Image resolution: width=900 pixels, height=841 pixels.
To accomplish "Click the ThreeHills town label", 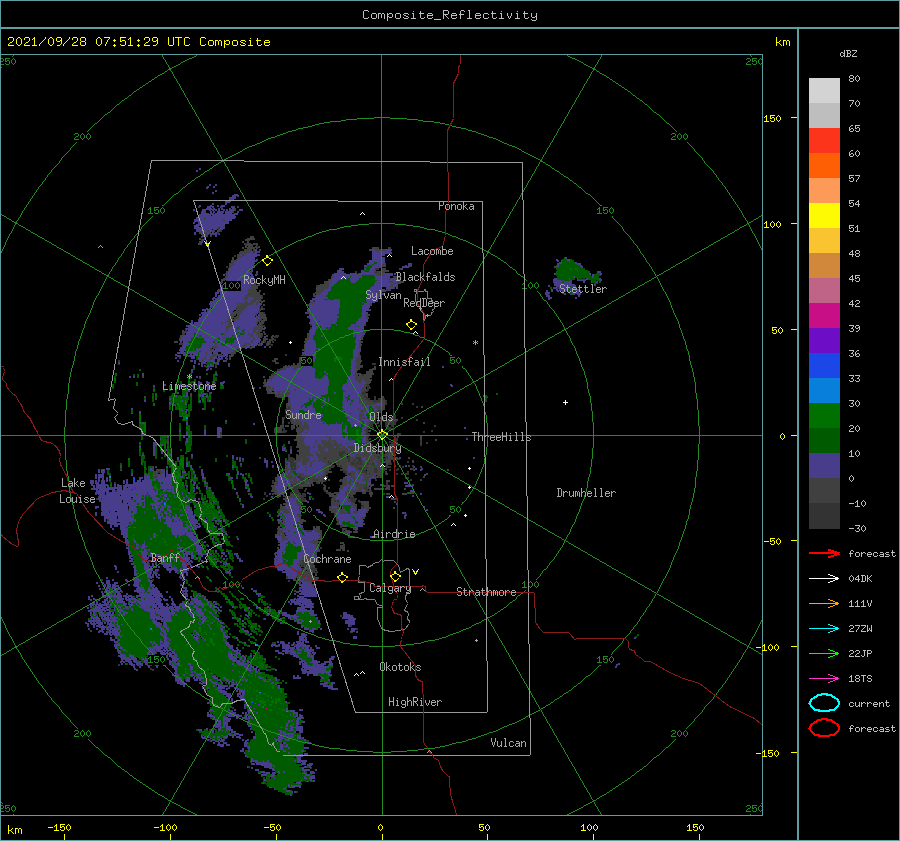I will pyautogui.click(x=501, y=437).
